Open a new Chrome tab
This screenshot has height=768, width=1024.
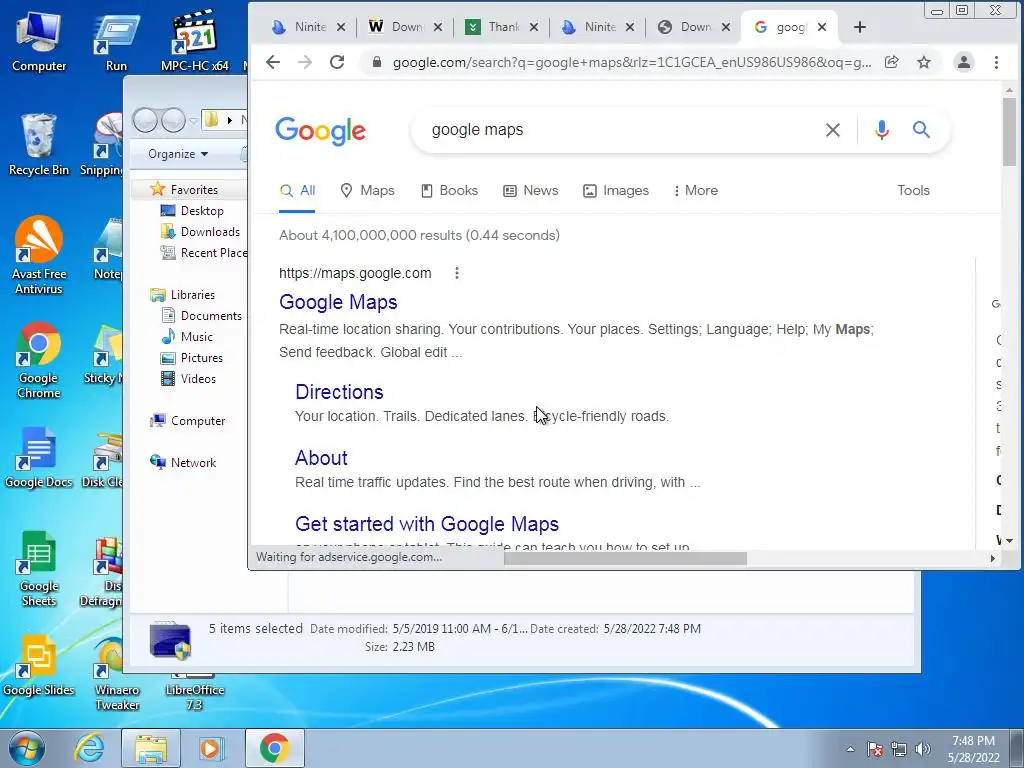(859, 27)
